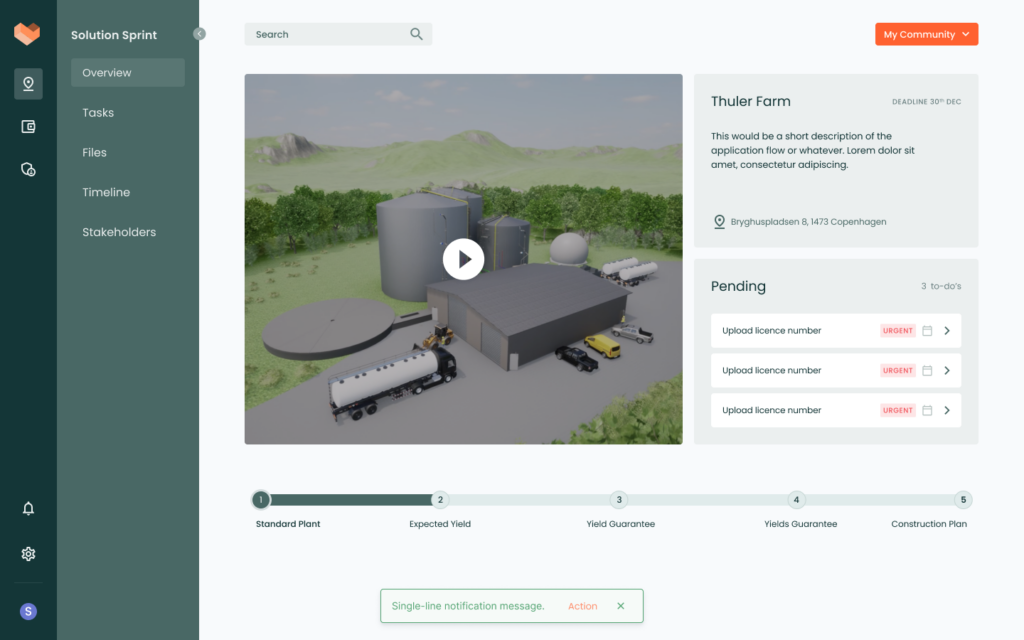1024x640 pixels.
Task: Play the plant overview video
Action: click(x=463, y=258)
